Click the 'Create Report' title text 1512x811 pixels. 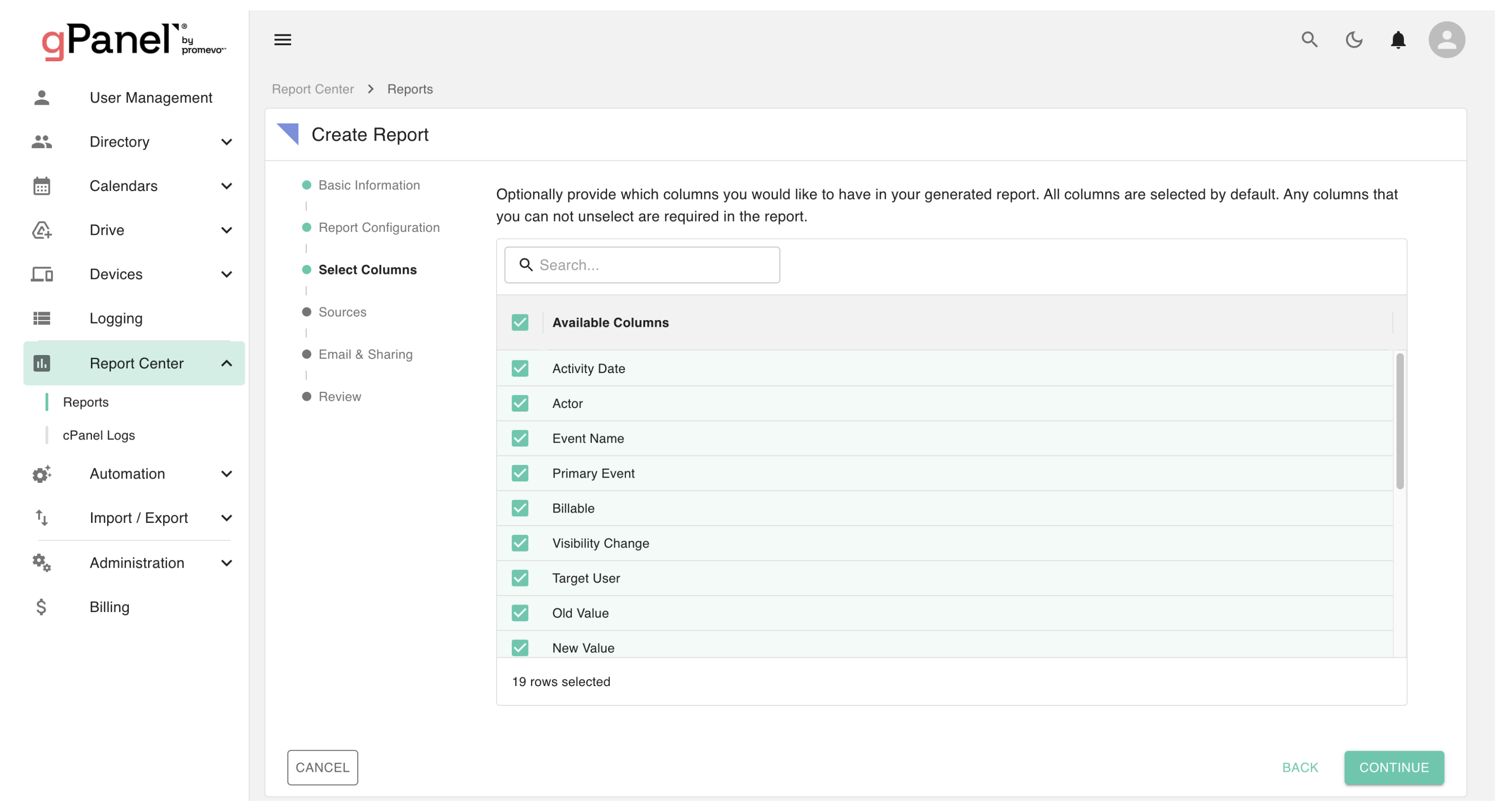coord(370,134)
